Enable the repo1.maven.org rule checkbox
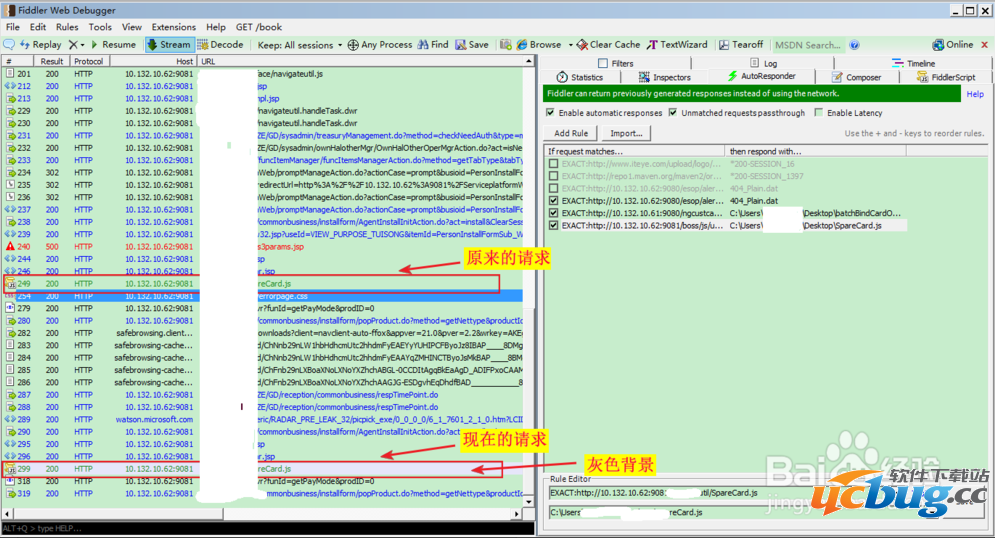 (554, 176)
